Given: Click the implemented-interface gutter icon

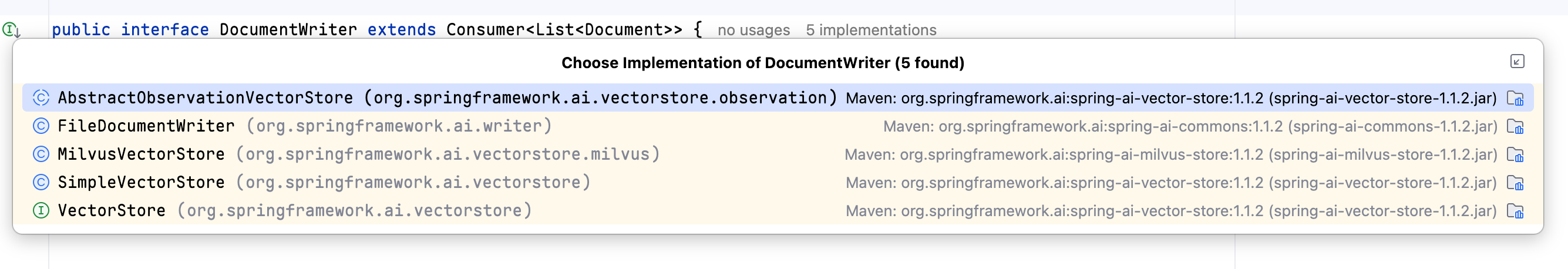Looking at the screenshot, I should pyautogui.click(x=11, y=29).
